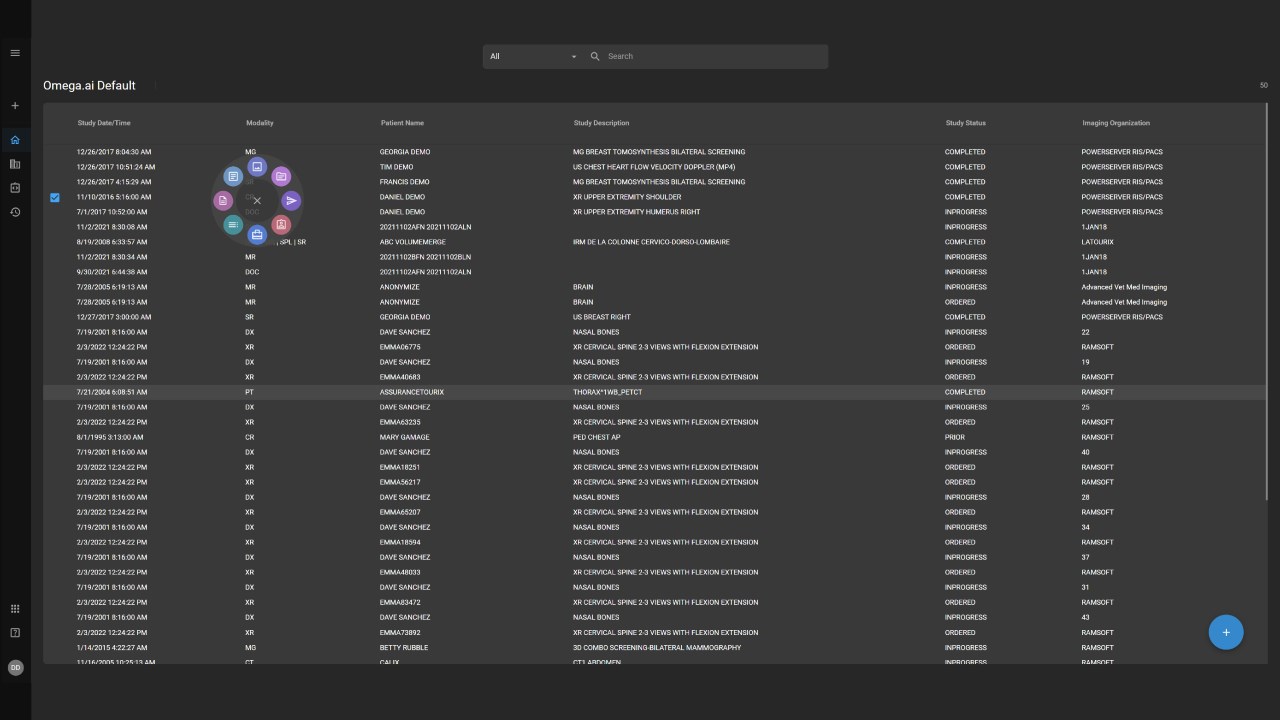Screen dimensions: 1280x720
Task: Select the pink document icon in radial menu
Action: click(x=223, y=201)
